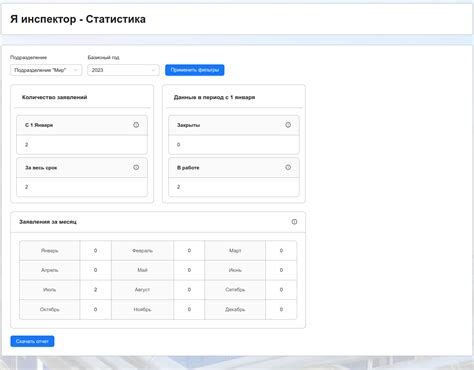Click the Сентябрь month cell
Screen dimensions: 474x370
(235, 290)
